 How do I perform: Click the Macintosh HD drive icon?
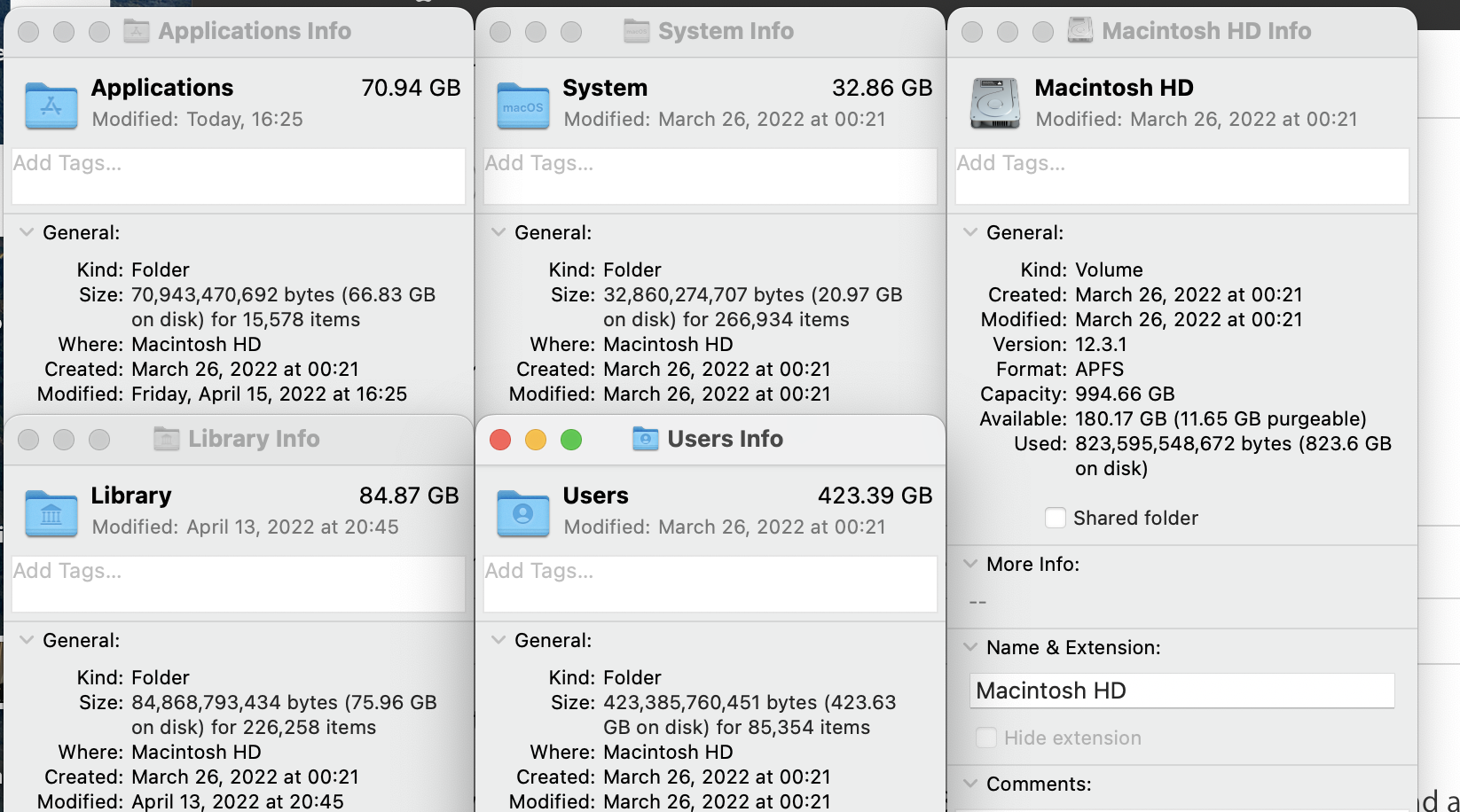coord(995,104)
